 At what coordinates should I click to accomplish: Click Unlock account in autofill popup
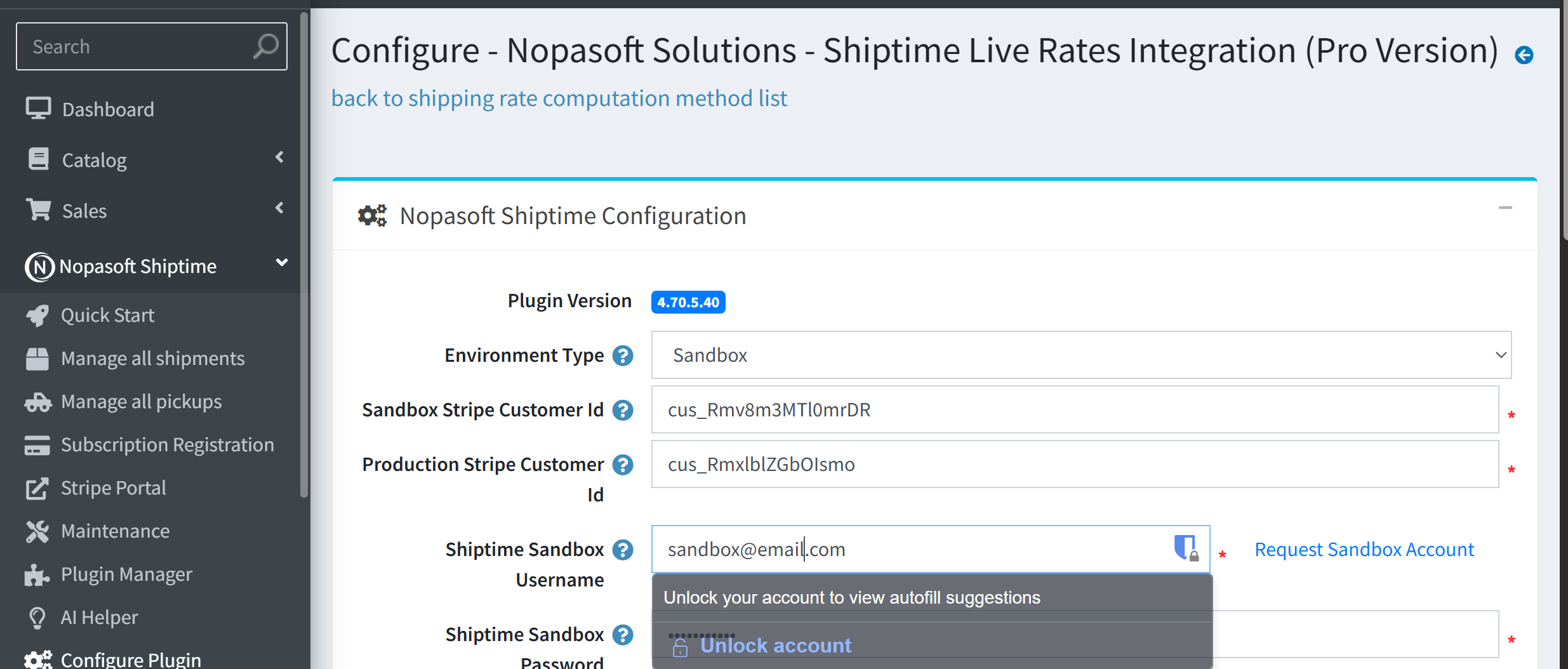775,646
